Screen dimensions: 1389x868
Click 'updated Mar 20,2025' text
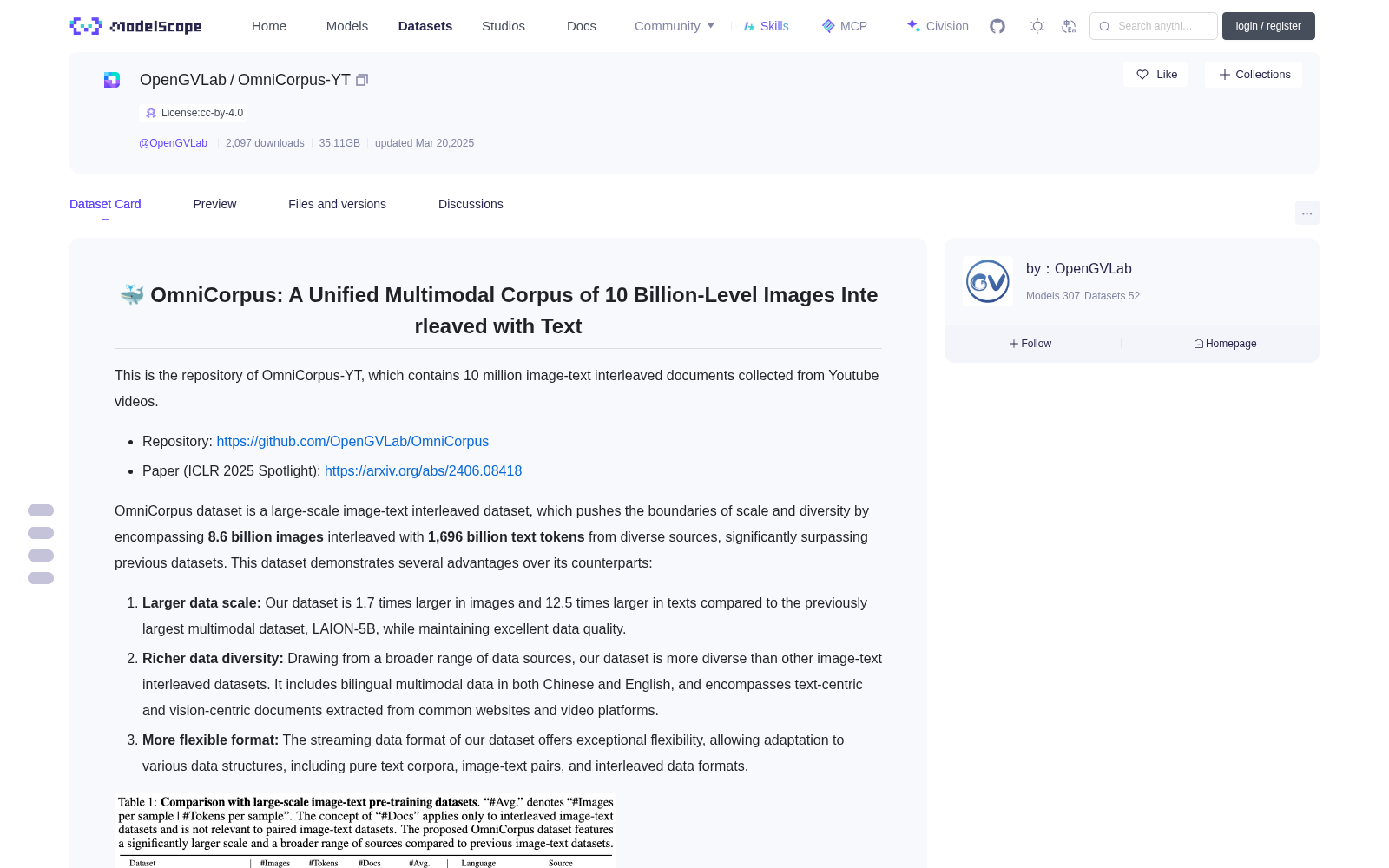(425, 143)
